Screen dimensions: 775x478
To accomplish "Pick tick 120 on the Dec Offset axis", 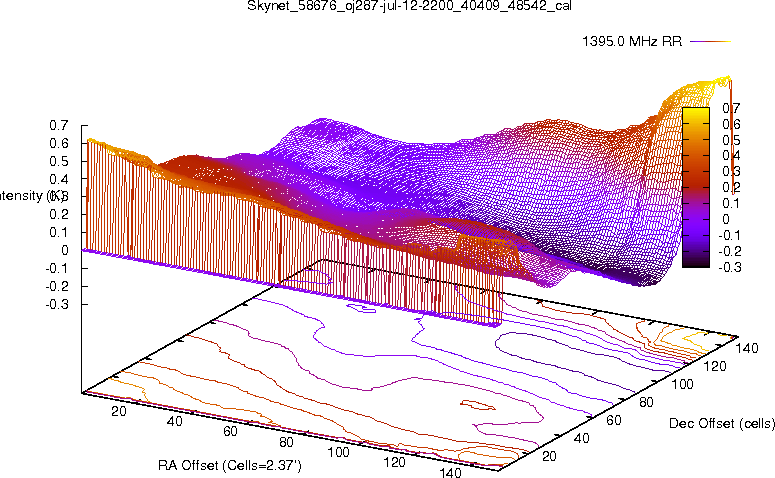I will (715, 366).
